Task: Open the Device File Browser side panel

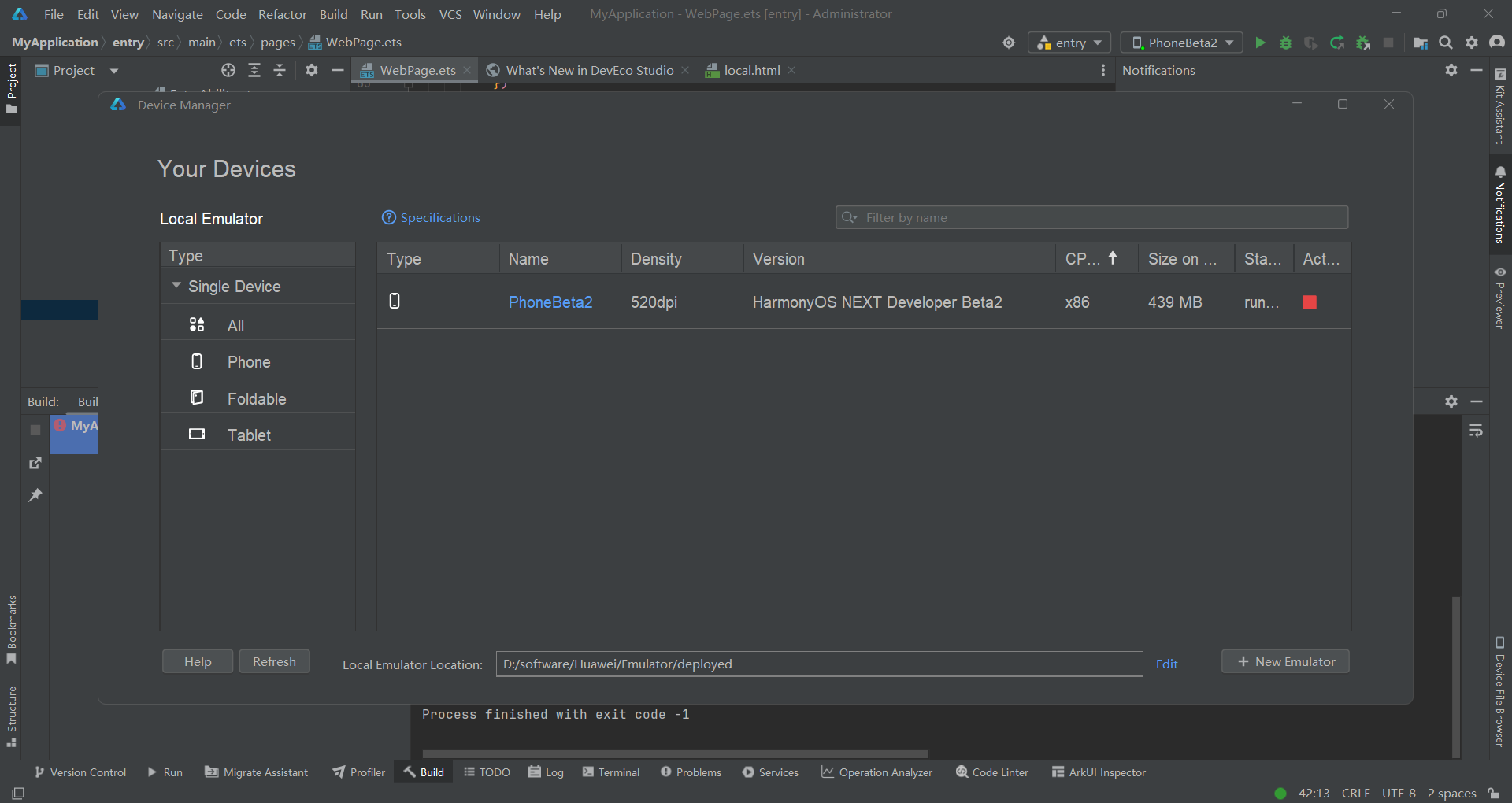Action: [x=1500, y=691]
